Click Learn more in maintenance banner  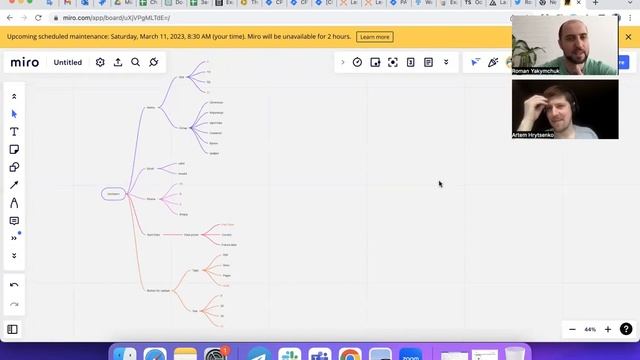375,37
